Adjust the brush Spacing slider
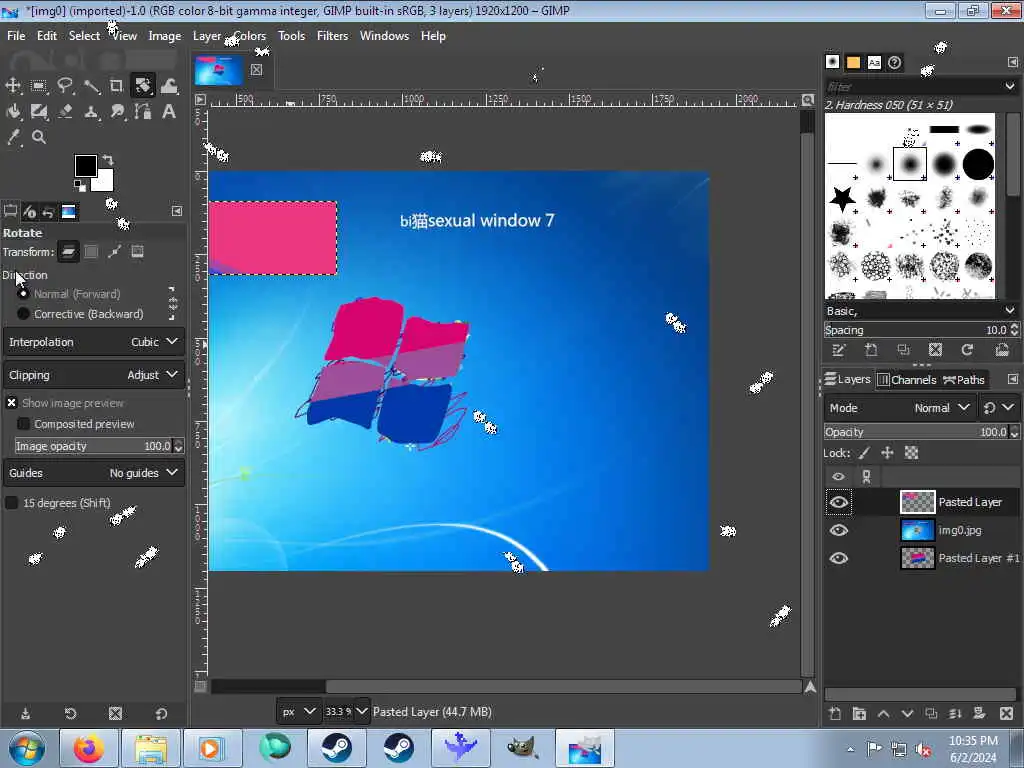This screenshot has height=768, width=1024. tap(921, 330)
